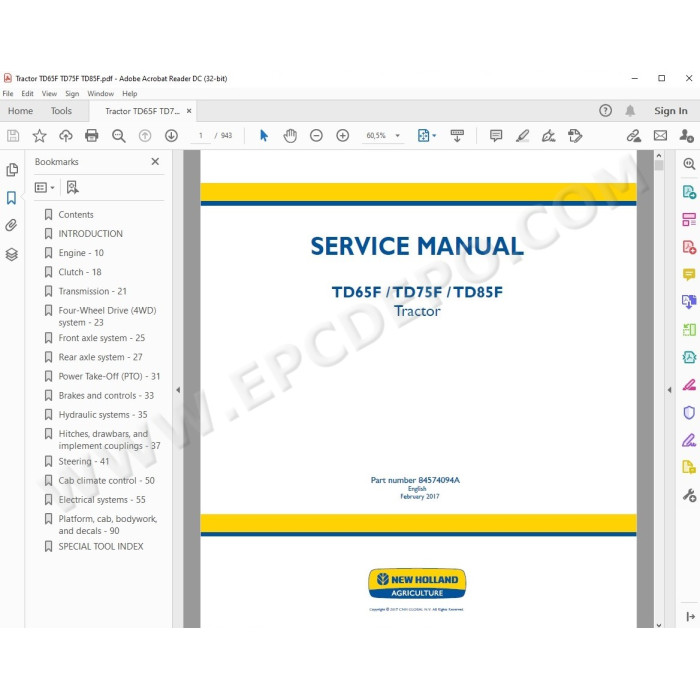Viewport: 700px width, 700px height.
Task: Jump to the Contents bookmark
Action: tap(76, 215)
